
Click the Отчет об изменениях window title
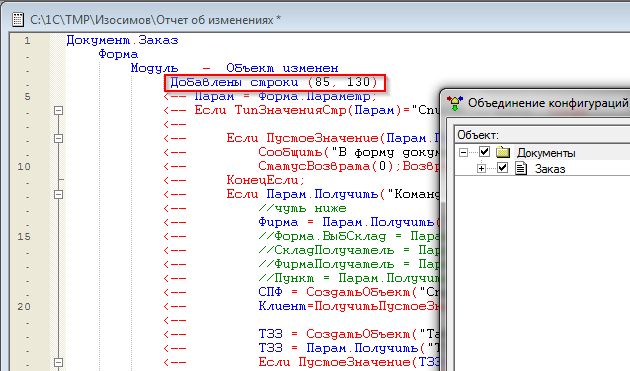[x=155, y=20]
